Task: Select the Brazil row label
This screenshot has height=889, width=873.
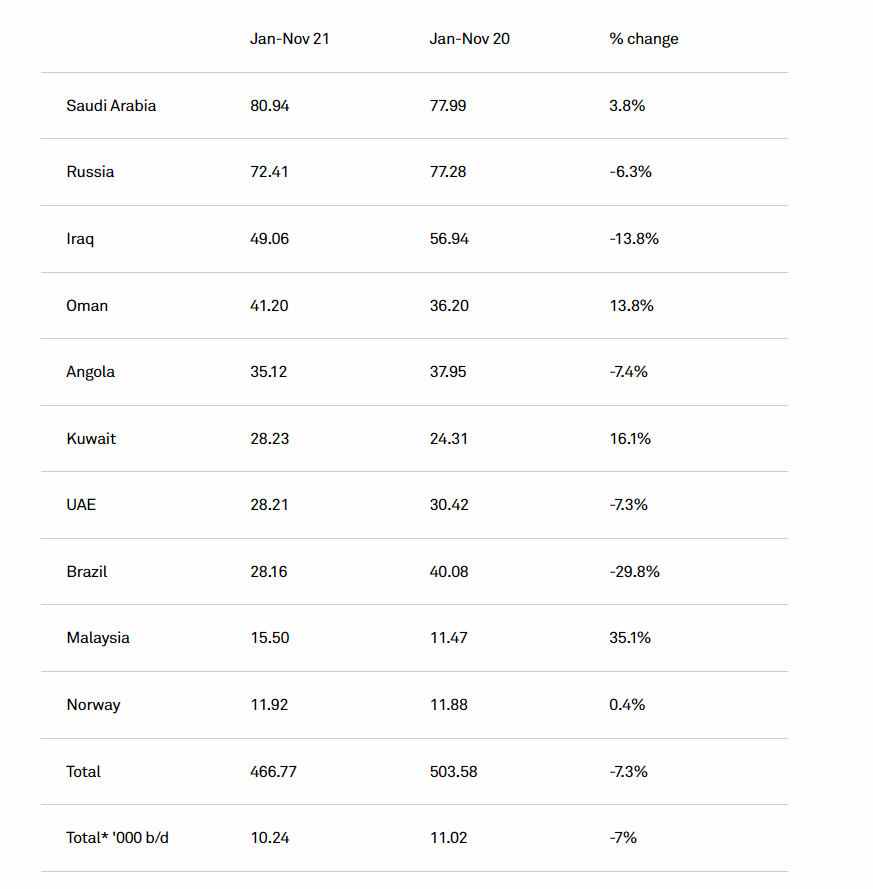Action: click(87, 572)
